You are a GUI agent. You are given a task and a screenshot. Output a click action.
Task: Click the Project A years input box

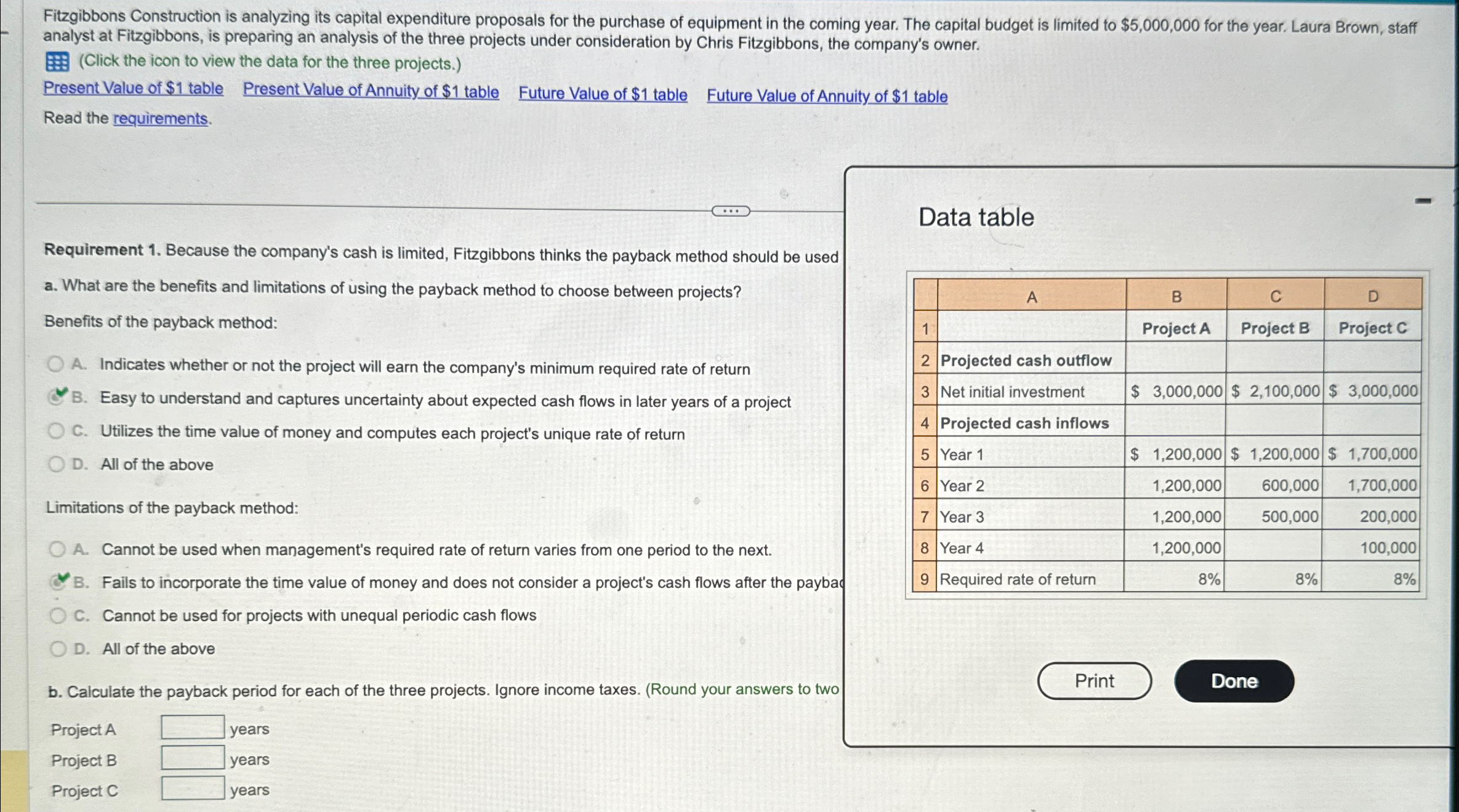click(193, 727)
